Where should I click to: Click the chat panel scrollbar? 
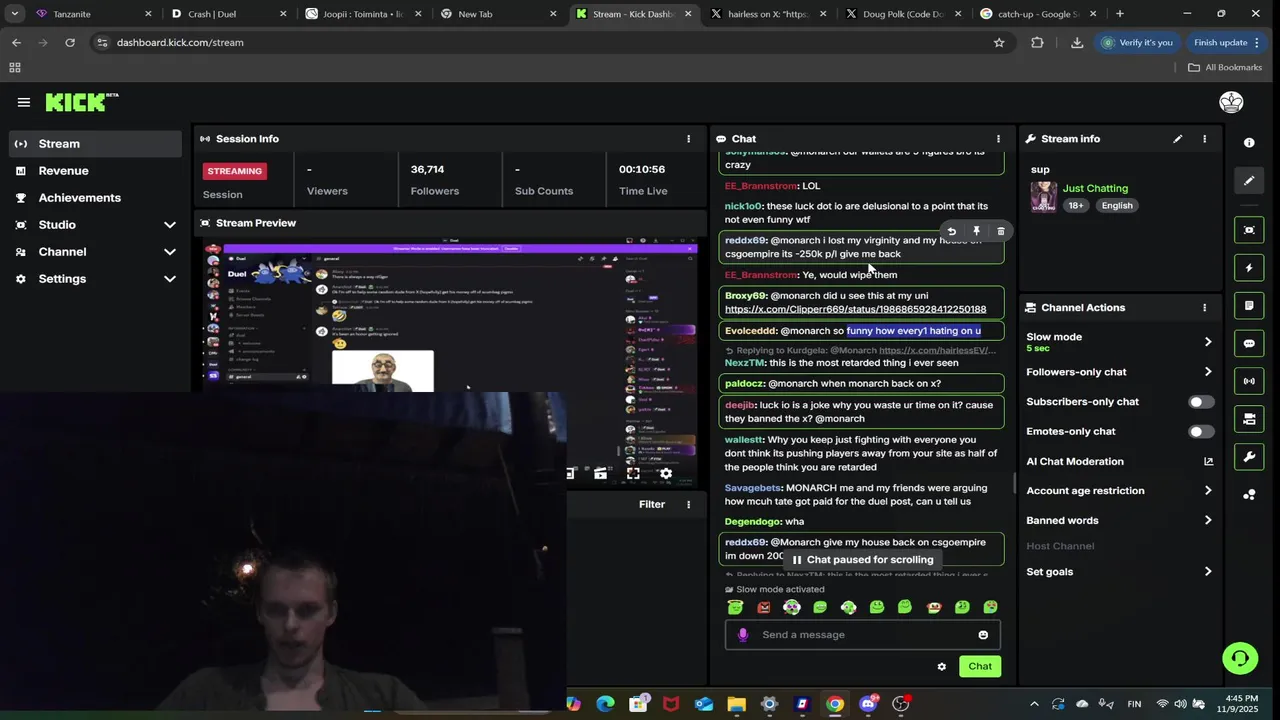pos(1013,485)
